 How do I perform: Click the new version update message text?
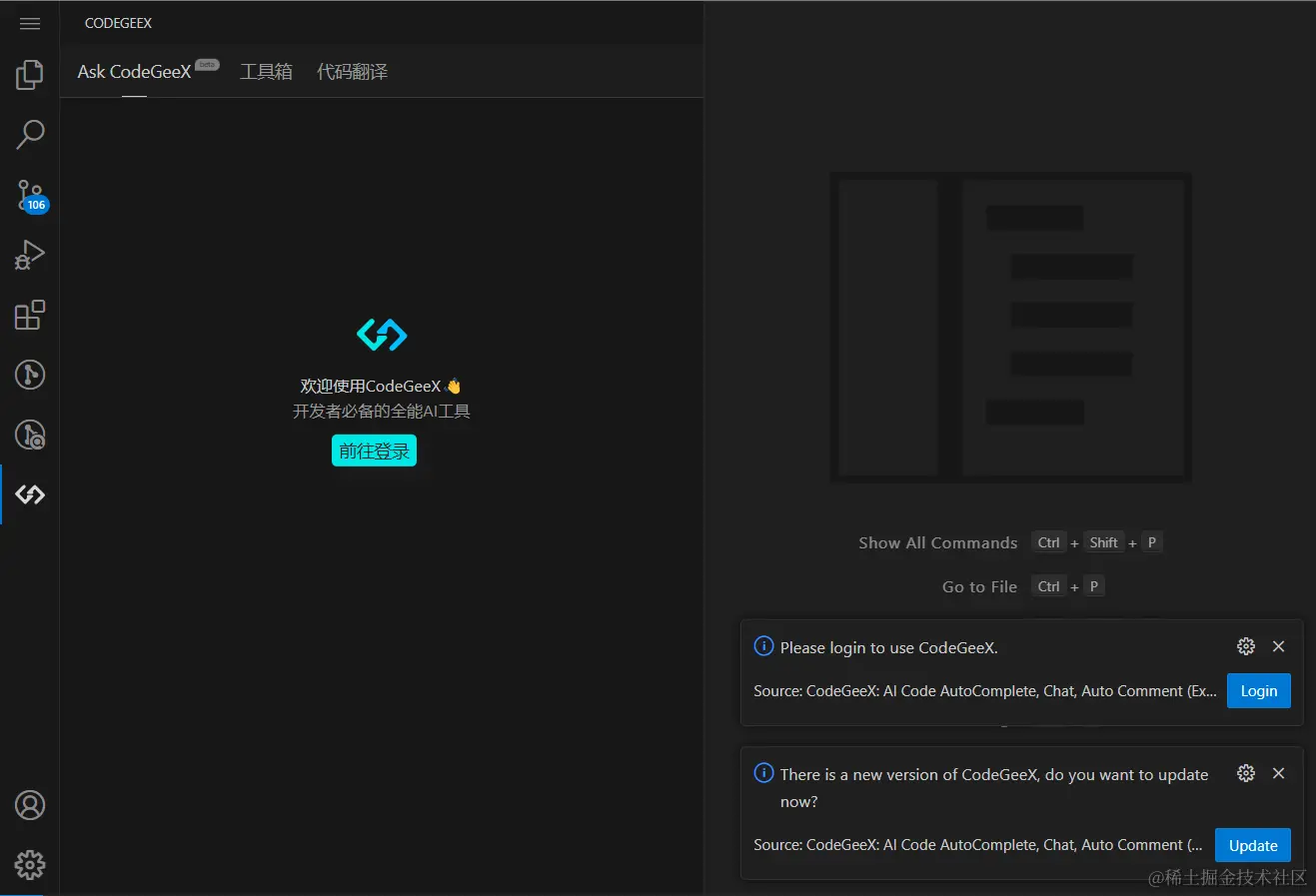coord(994,787)
